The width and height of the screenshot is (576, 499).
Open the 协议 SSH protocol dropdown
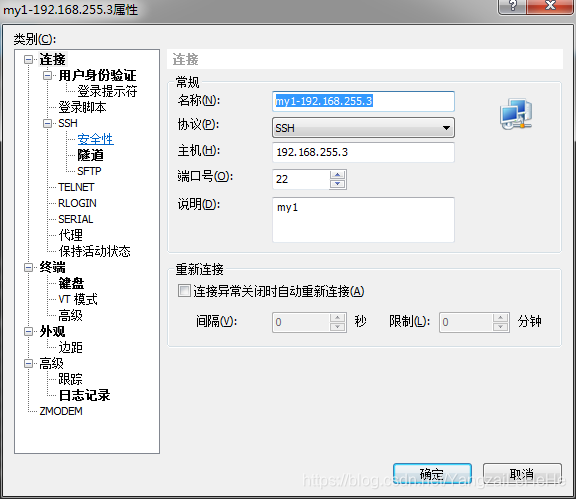tap(363, 128)
